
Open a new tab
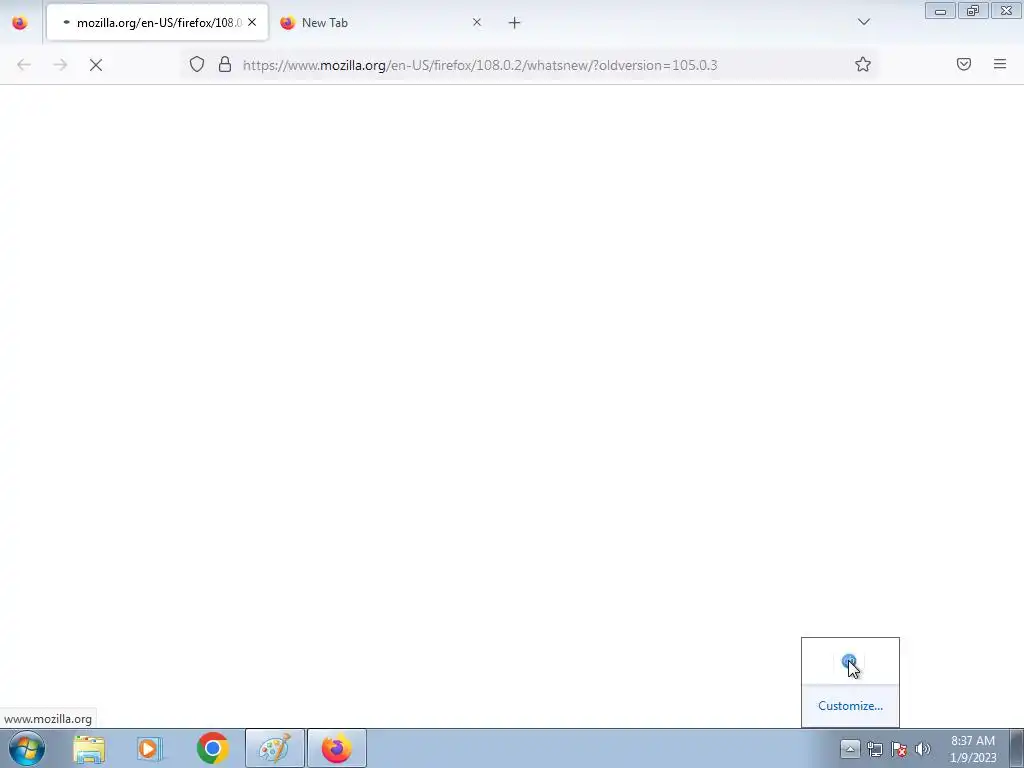515,23
